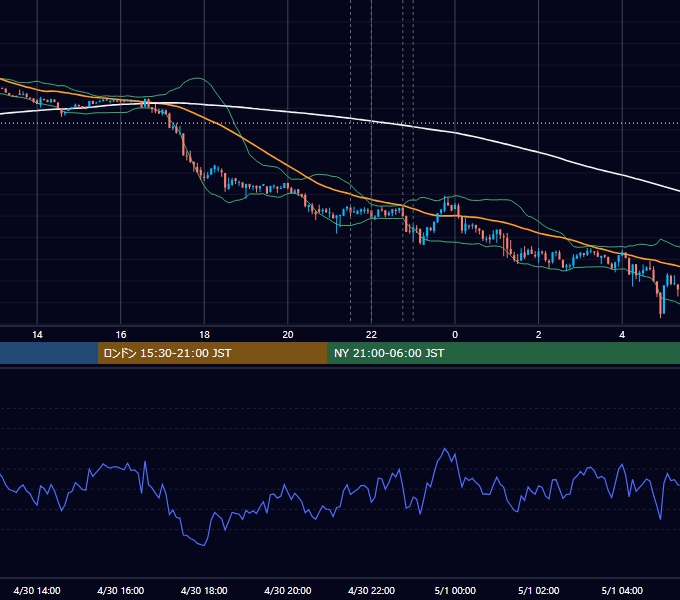The height and width of the screenshot is (600, 680).
Task: Click hour label 2 on price chart axis
Action: coord(539,335)
